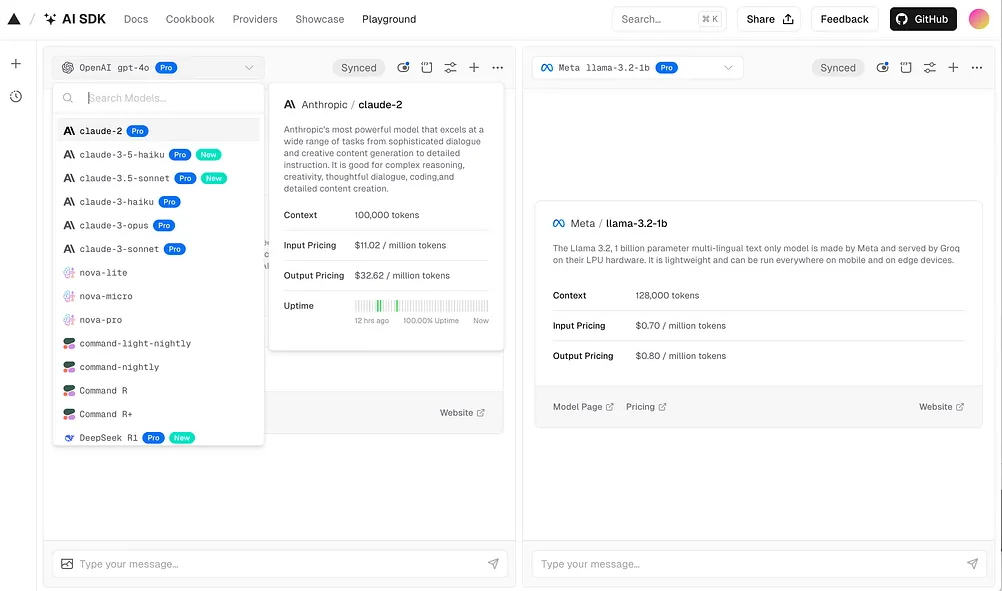Add a model with plus icon in gpt-4o panel
This screenshot has height=591, width=1002.
(x=474, y=68)
